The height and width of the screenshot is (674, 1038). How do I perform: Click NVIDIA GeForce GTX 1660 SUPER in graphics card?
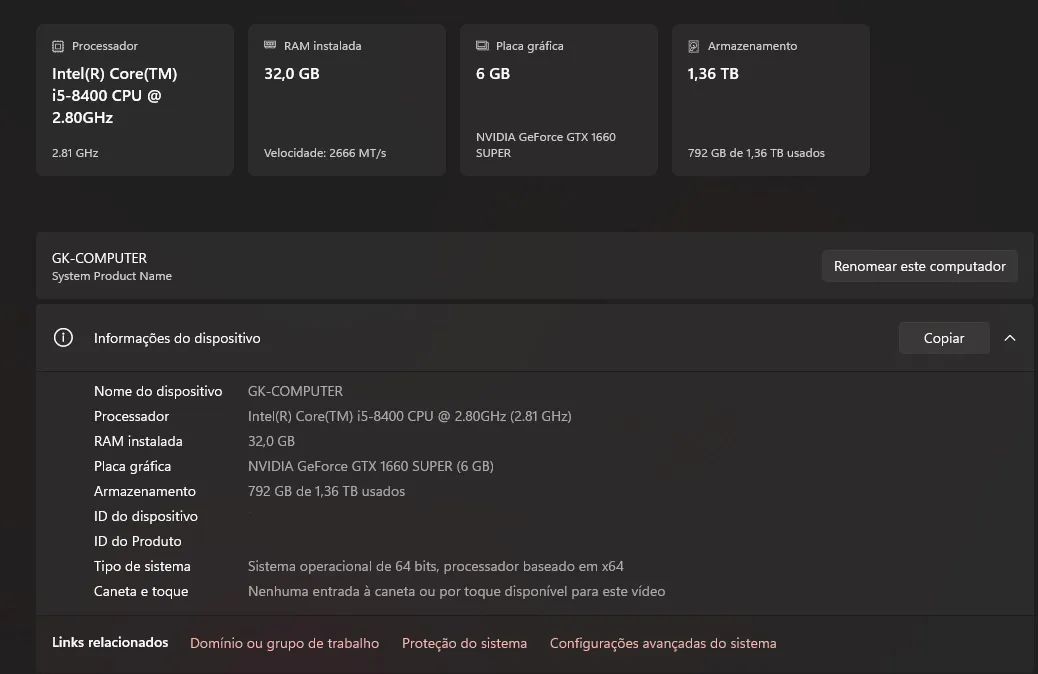(x=546, y=145)
